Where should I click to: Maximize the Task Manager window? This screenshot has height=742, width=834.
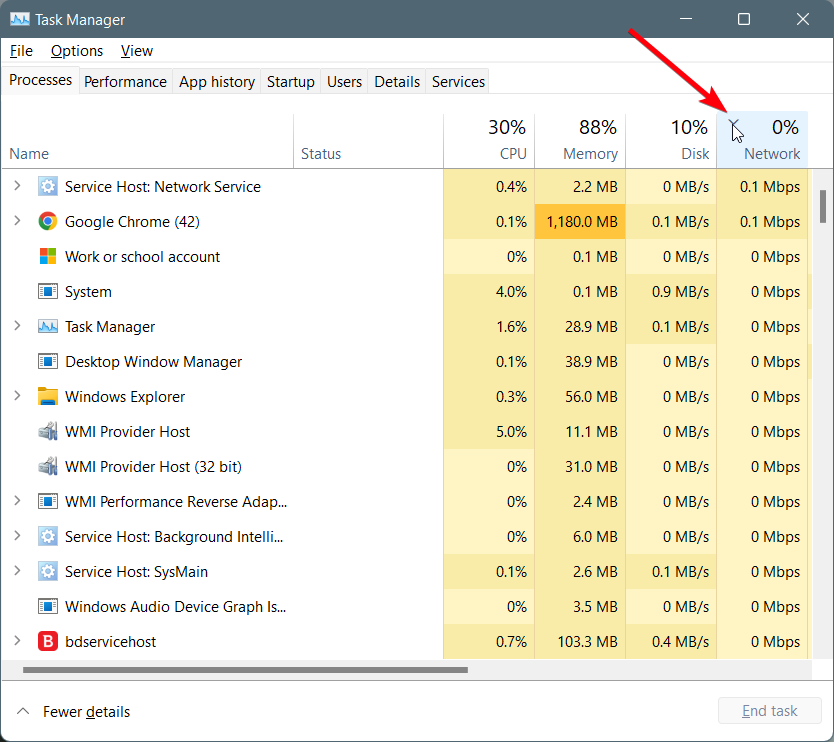click(744, 19)
